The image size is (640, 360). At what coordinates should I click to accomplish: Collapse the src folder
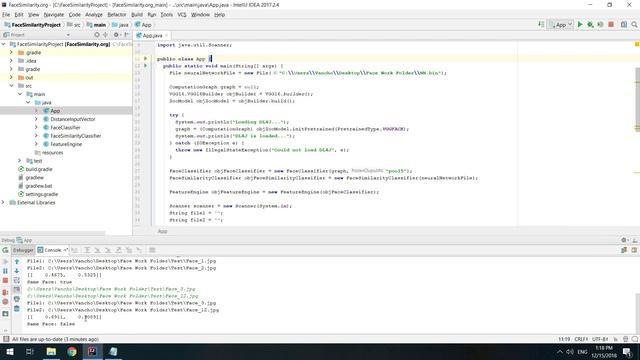(x=11, y=86)
